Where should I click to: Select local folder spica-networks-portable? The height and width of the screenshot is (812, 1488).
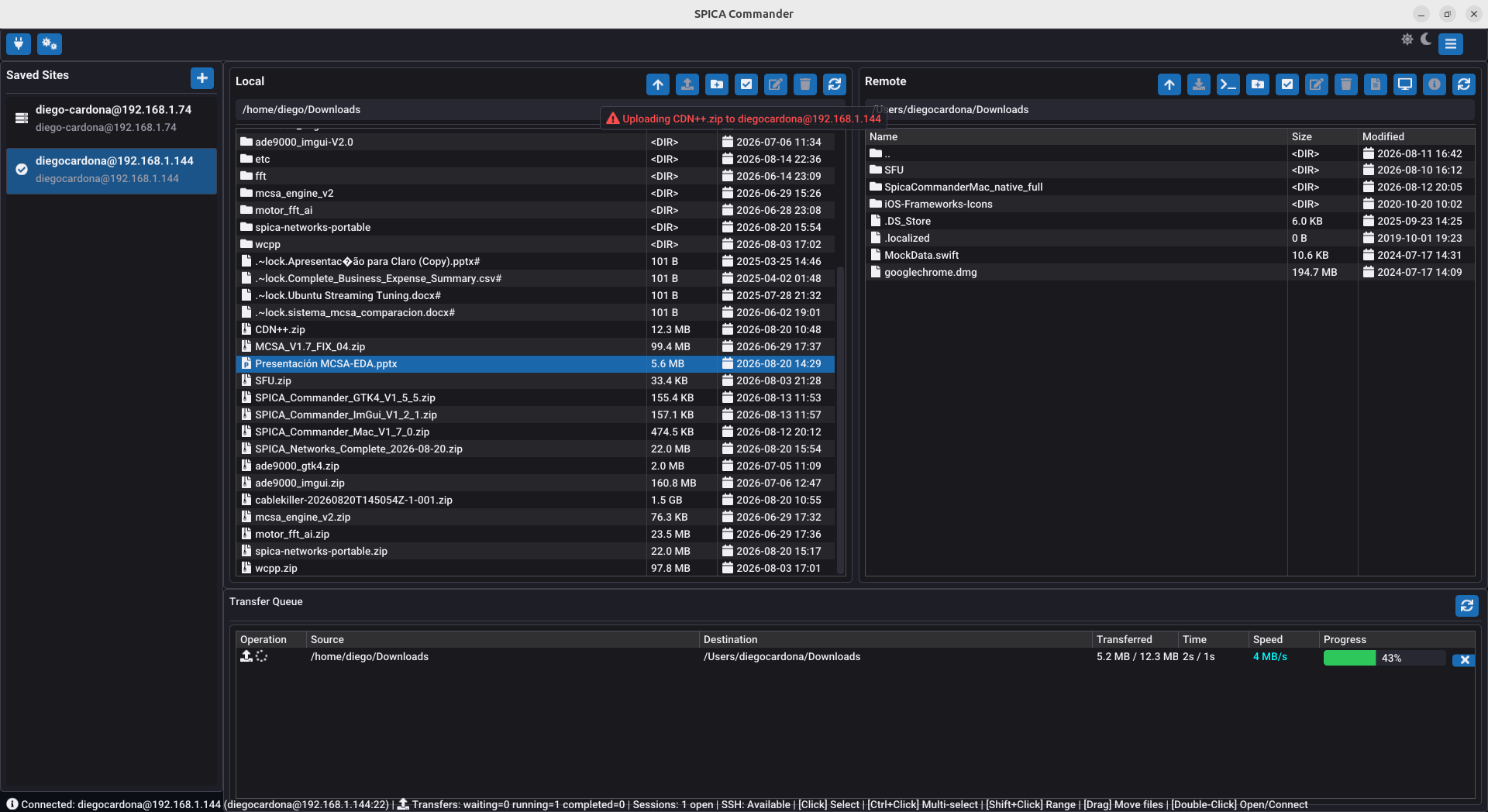pos(536,227)
